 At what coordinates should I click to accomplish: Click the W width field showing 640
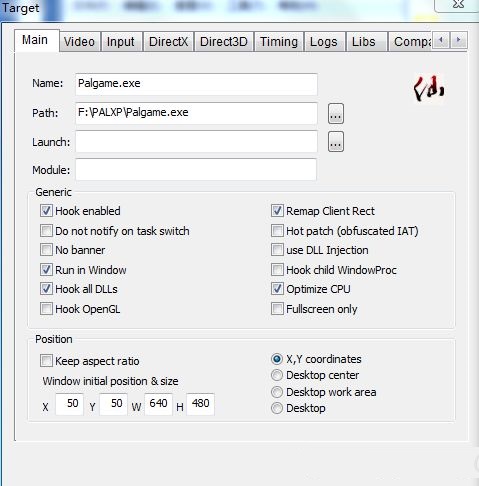pos(158,404)
